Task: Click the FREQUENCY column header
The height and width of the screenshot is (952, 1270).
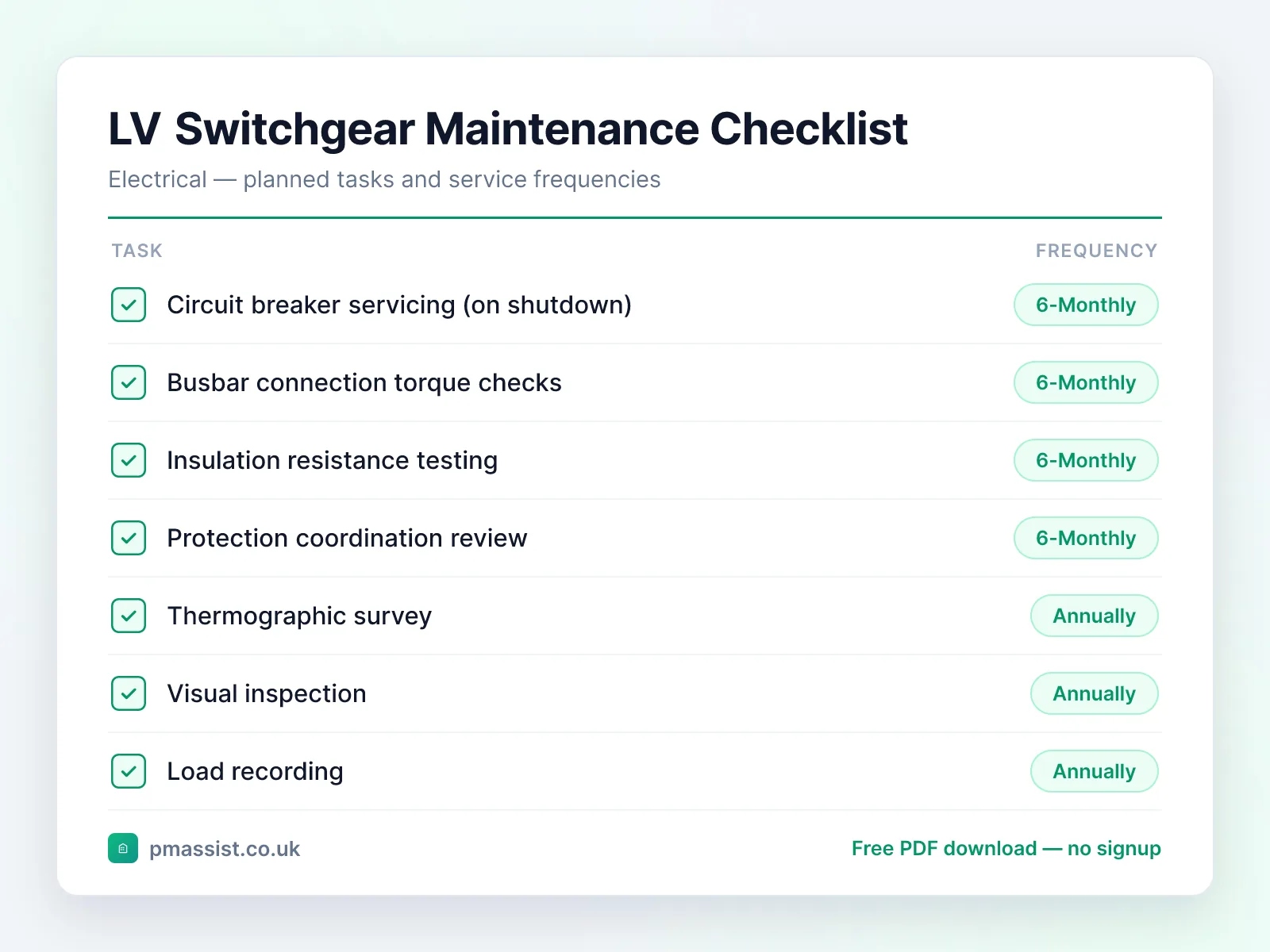Action: (x=1096, y=251)
